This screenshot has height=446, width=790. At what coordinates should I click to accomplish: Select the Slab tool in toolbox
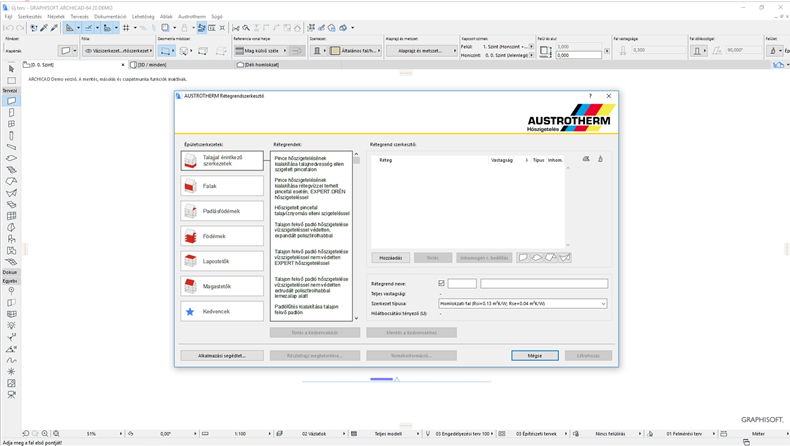click(x=11, y=158)
